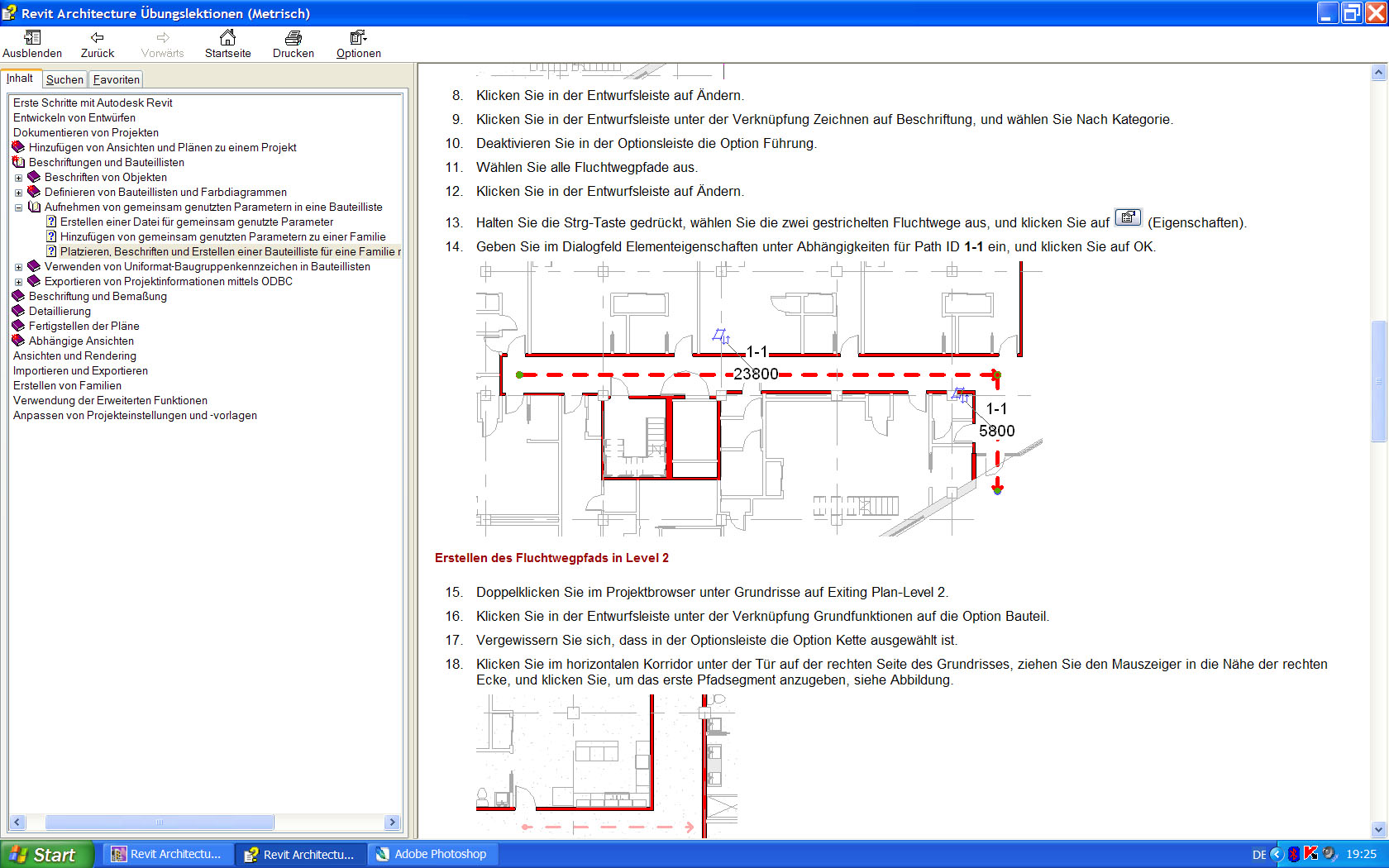The width and height of the screenshot is (1389, 868).
Task: Select Ansichten und Rendering topic
Action: tap(74, 355)
